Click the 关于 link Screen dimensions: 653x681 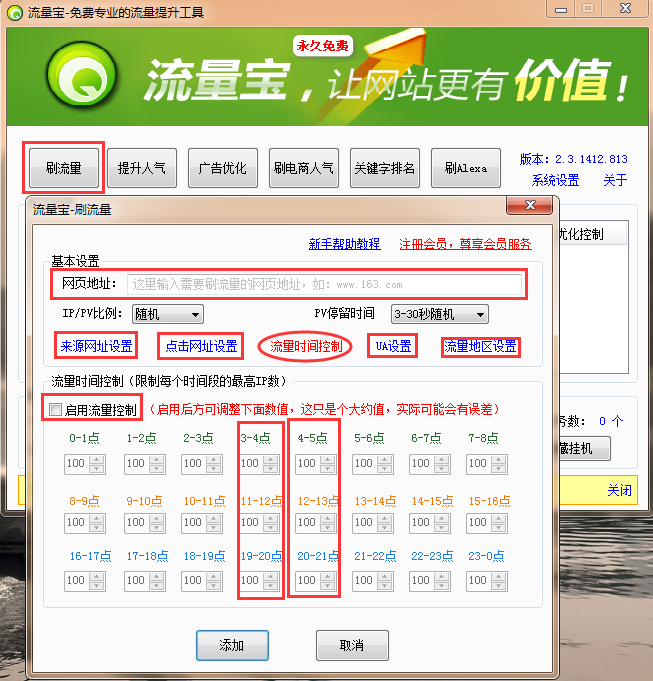tap(615, 180)
